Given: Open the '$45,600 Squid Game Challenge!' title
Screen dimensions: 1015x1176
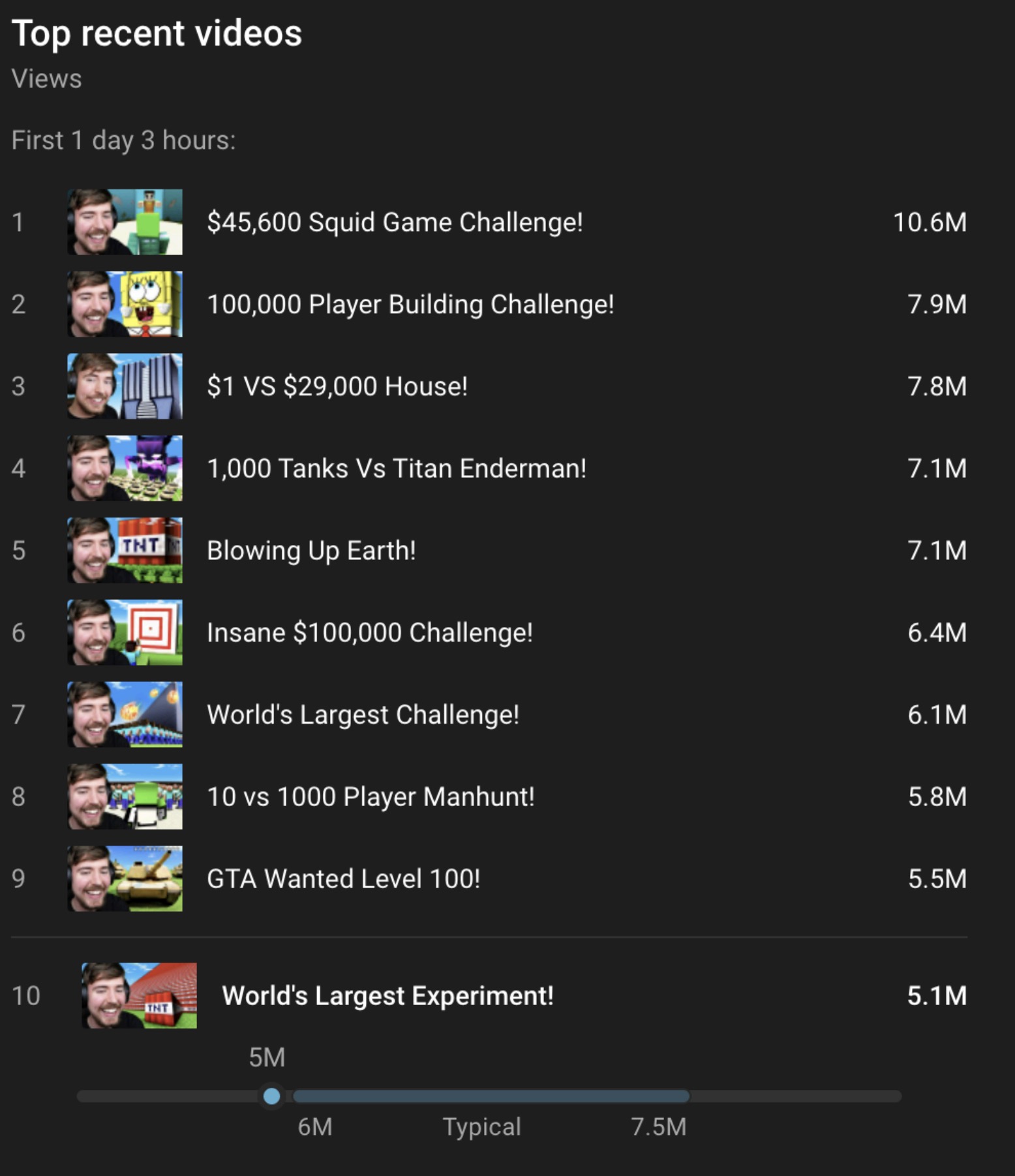Looking at the screenshot, I should (395, 223).
